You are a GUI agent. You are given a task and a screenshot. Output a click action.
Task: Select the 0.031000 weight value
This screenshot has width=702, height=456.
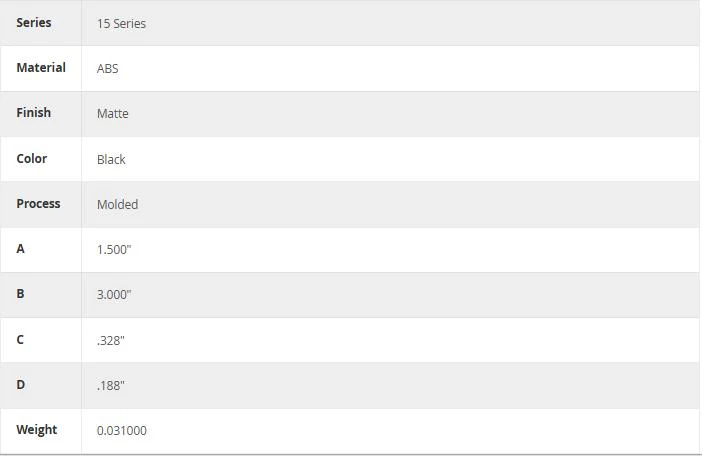[x=122, y=430]
